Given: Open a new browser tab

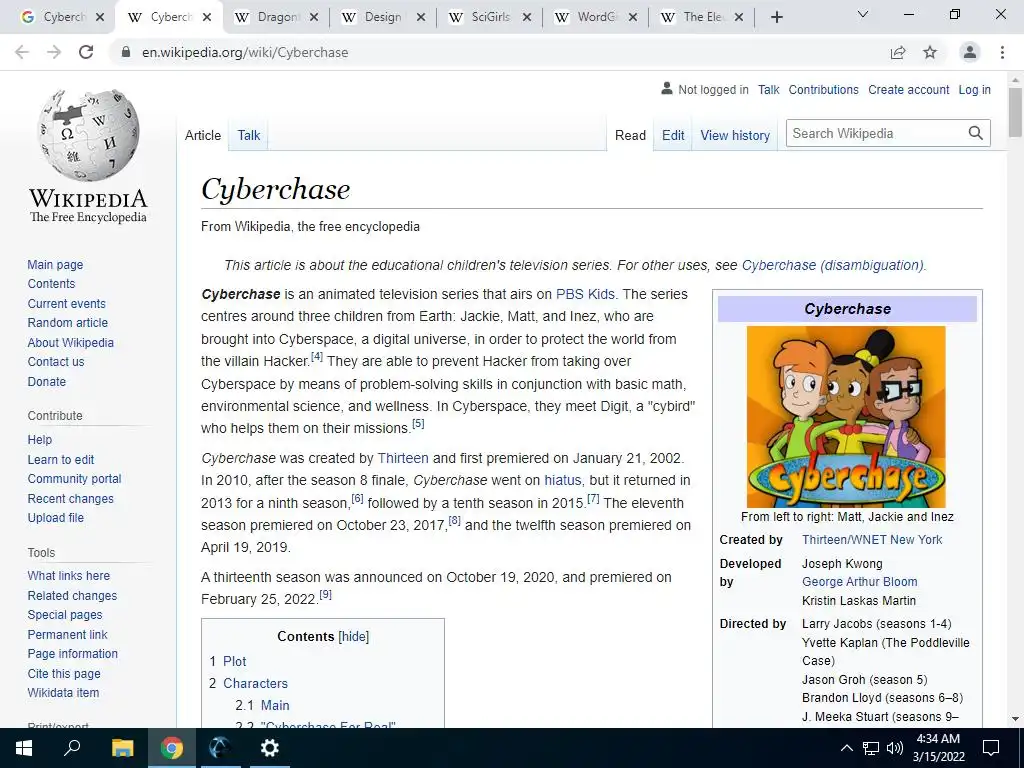Looking at the screenshot, I should 776,17.
